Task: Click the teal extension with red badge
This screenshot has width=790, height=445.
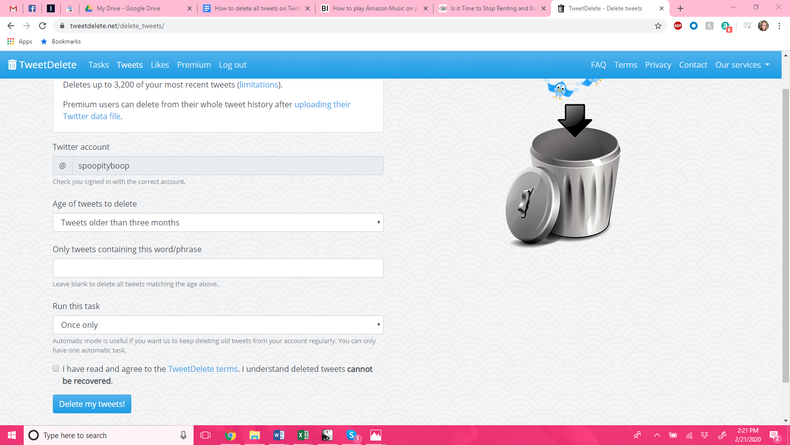Action: (726, 26)
